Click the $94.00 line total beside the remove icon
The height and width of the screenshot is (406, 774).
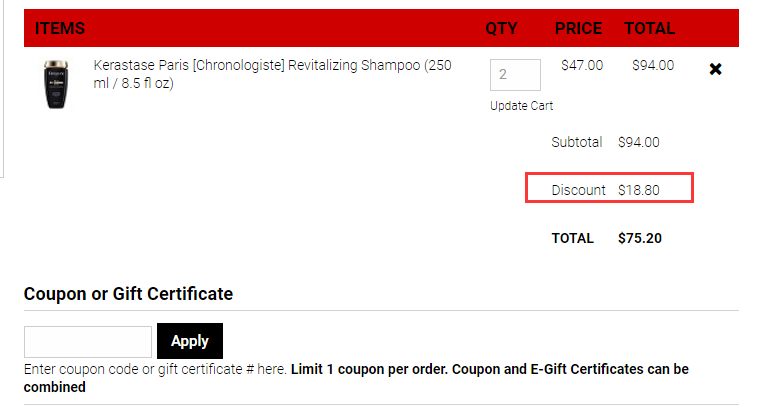tap(653, 66)
